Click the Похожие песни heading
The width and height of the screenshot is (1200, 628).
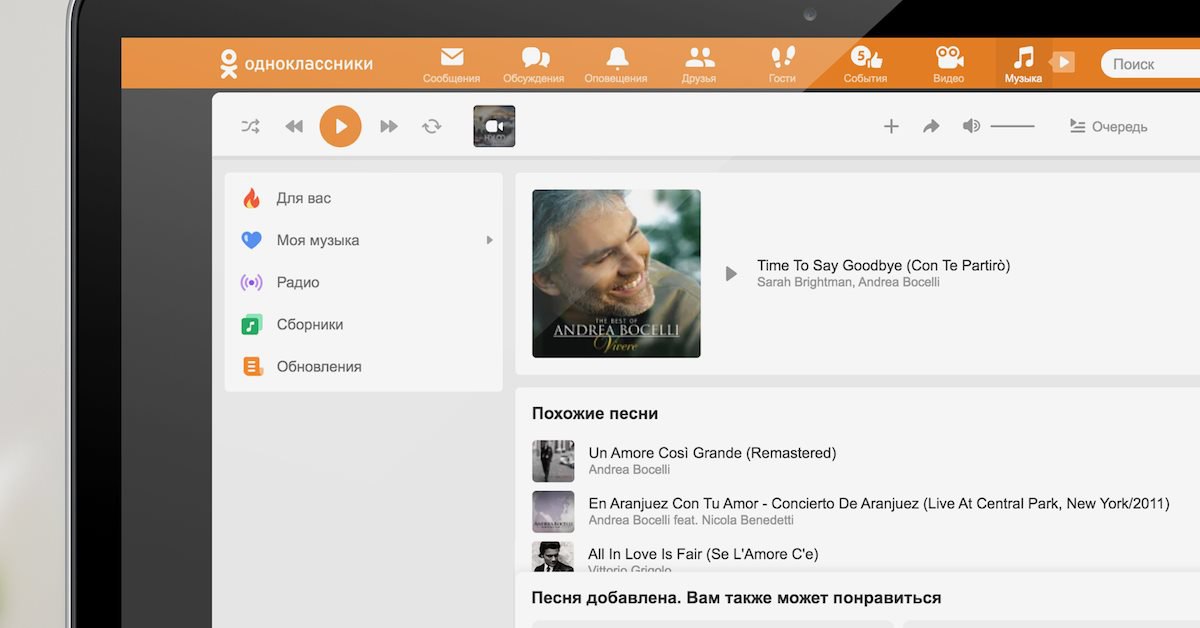point(595,413)
